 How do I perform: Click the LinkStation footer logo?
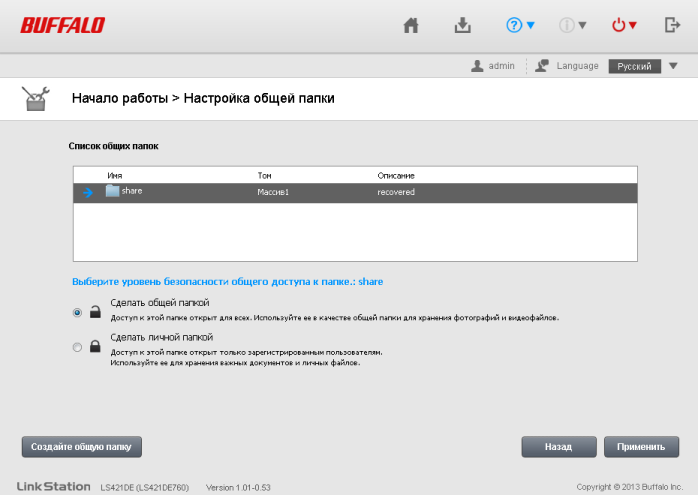[53, 487]
